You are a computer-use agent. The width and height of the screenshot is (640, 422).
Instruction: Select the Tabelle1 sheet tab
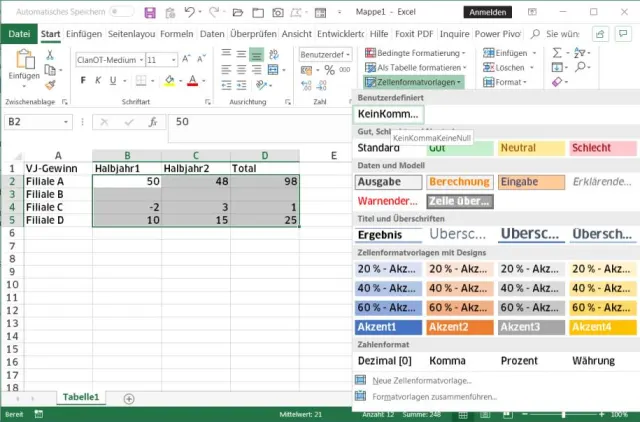pyautogui.click(x=81, y=398)
